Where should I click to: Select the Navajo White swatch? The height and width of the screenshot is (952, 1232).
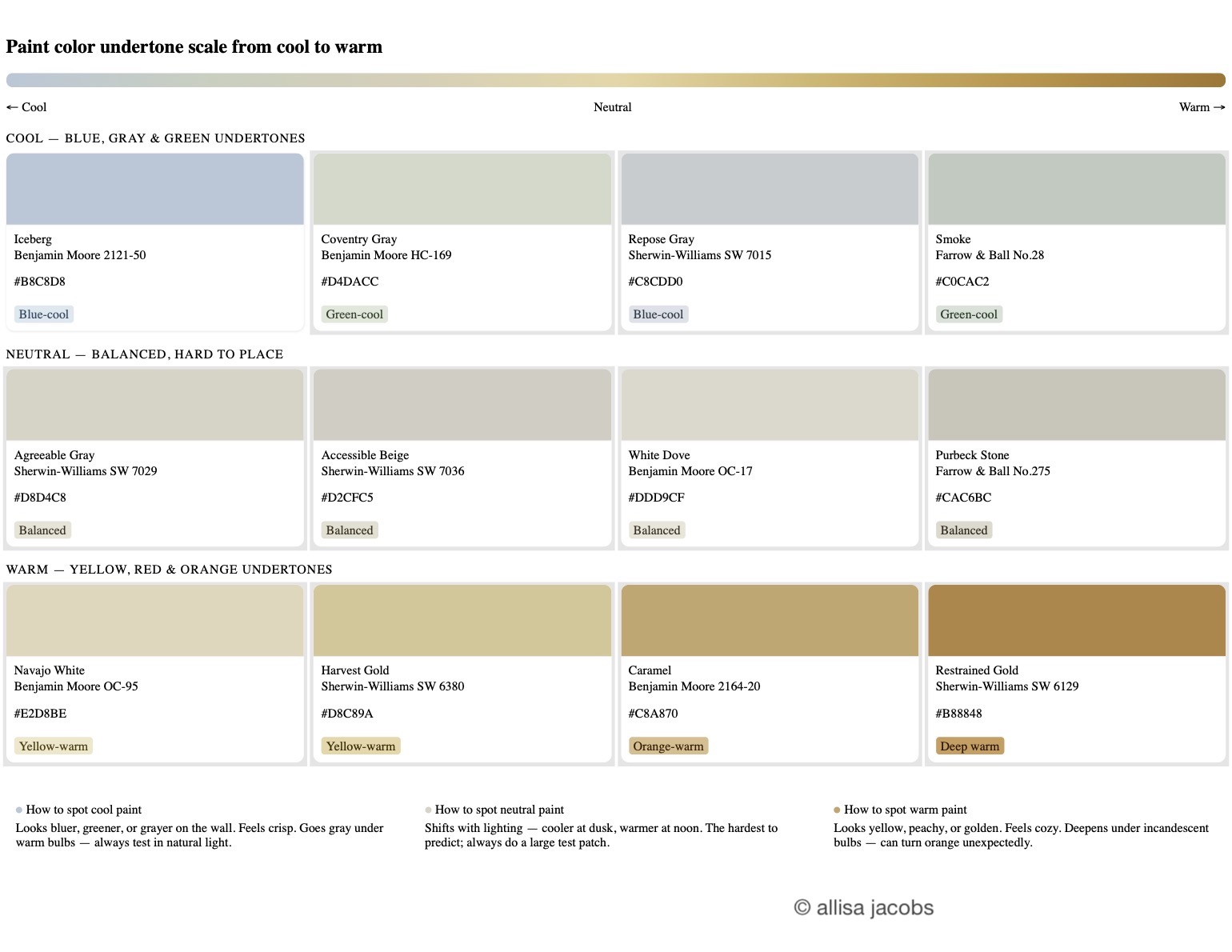coord(154,620)
